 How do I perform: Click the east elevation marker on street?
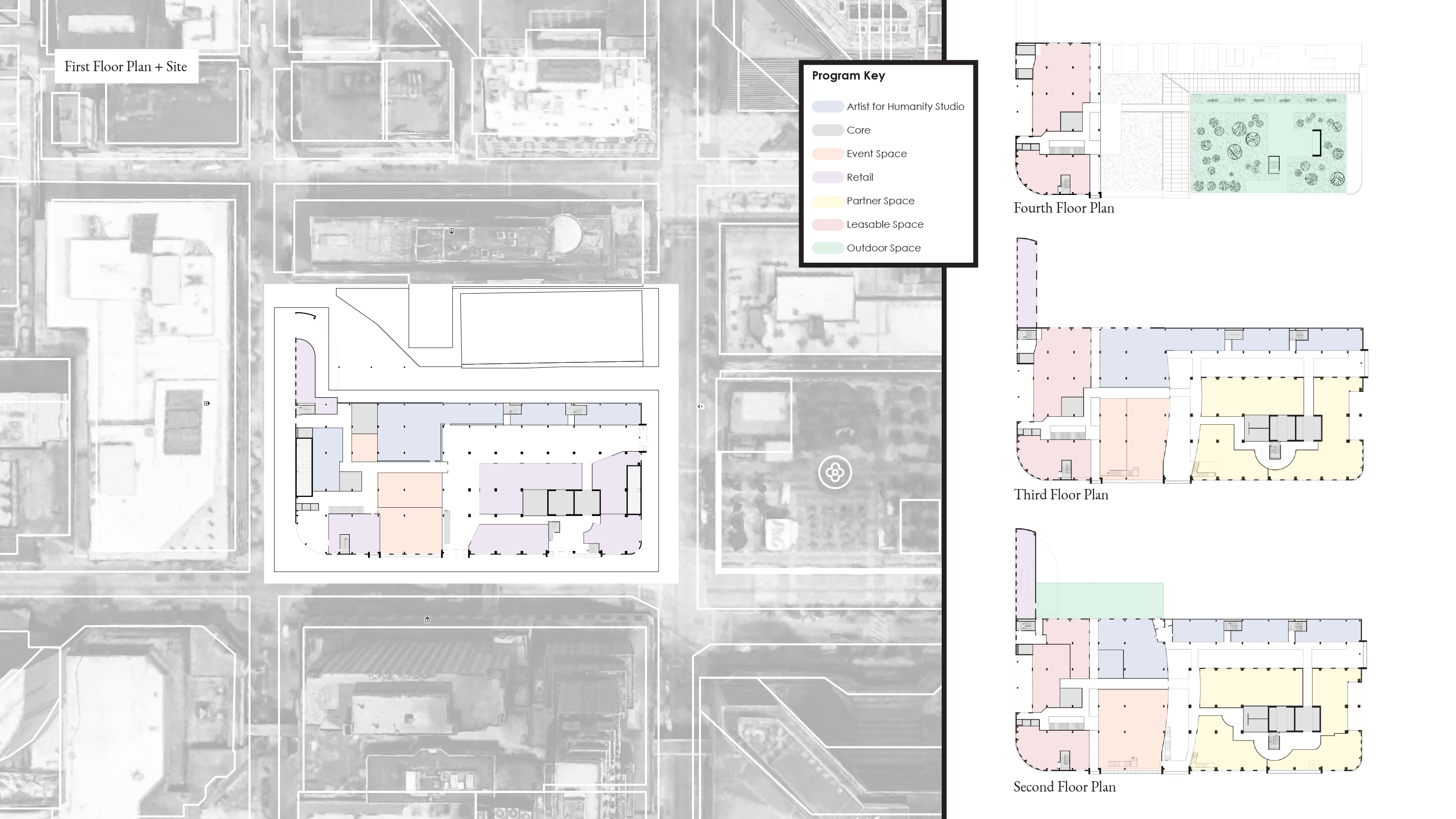pos(701,406)
